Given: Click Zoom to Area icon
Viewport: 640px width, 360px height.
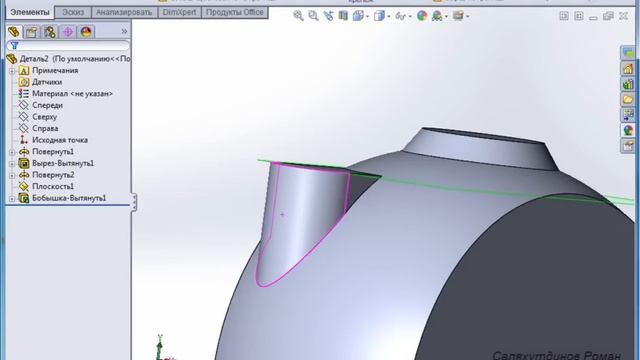Looking at the screenshot, I should [x=313, y=16].
